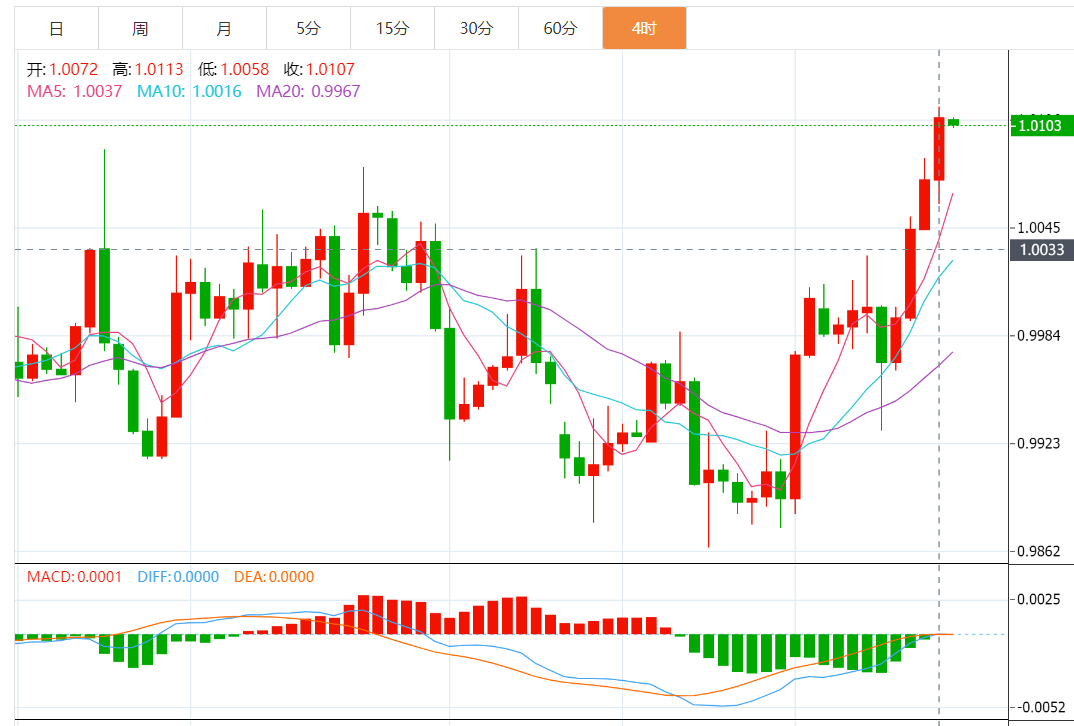Click the 0.9984 price axis label
Image resolution: width=1074 pixels, height=726 pixels.
coord(1039,336)
